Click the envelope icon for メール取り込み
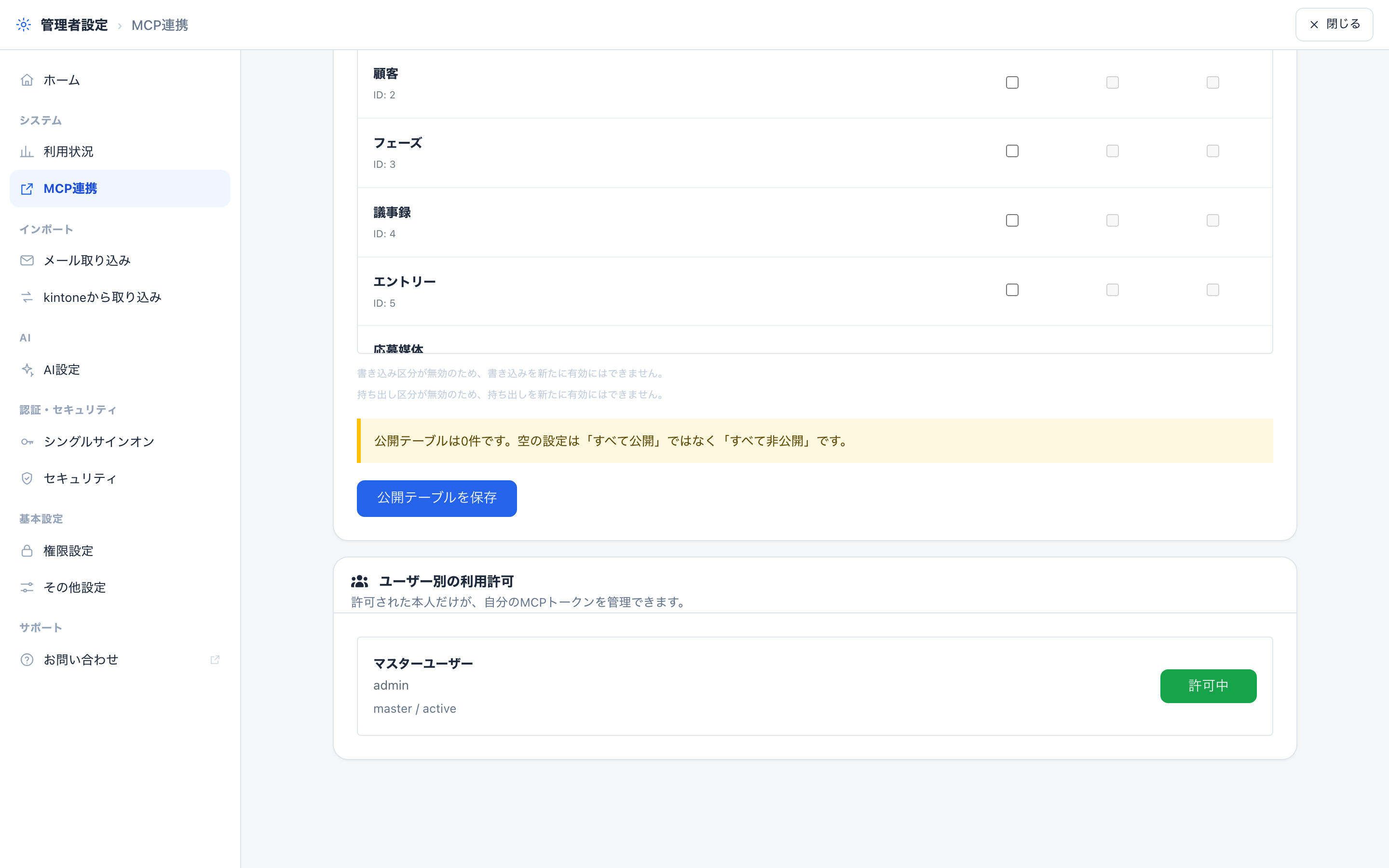1389x868 pixels. coord(27,260)
